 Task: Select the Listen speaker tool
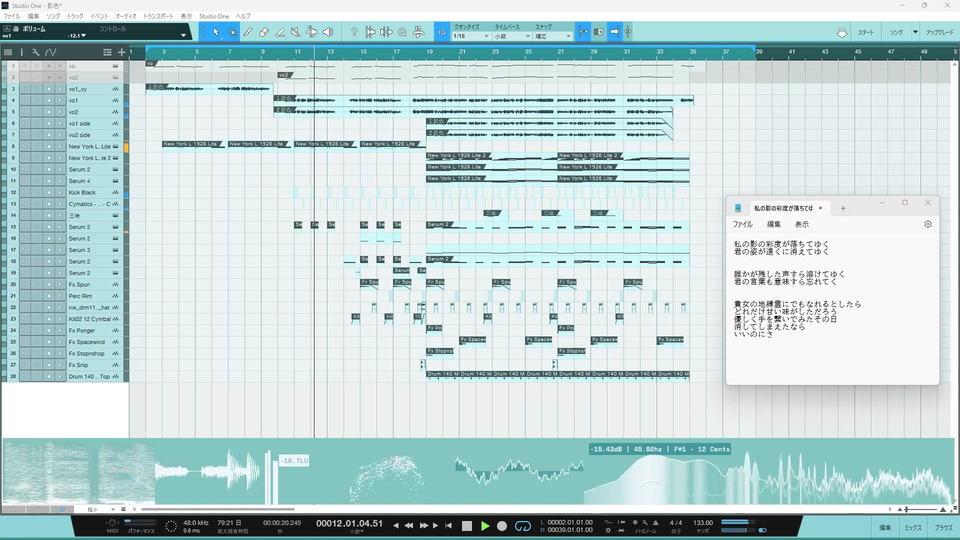(x=328, y=32)
